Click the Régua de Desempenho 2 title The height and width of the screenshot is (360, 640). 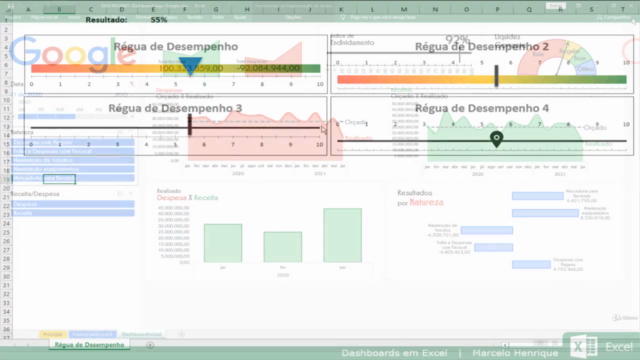(x=482, y=47)
